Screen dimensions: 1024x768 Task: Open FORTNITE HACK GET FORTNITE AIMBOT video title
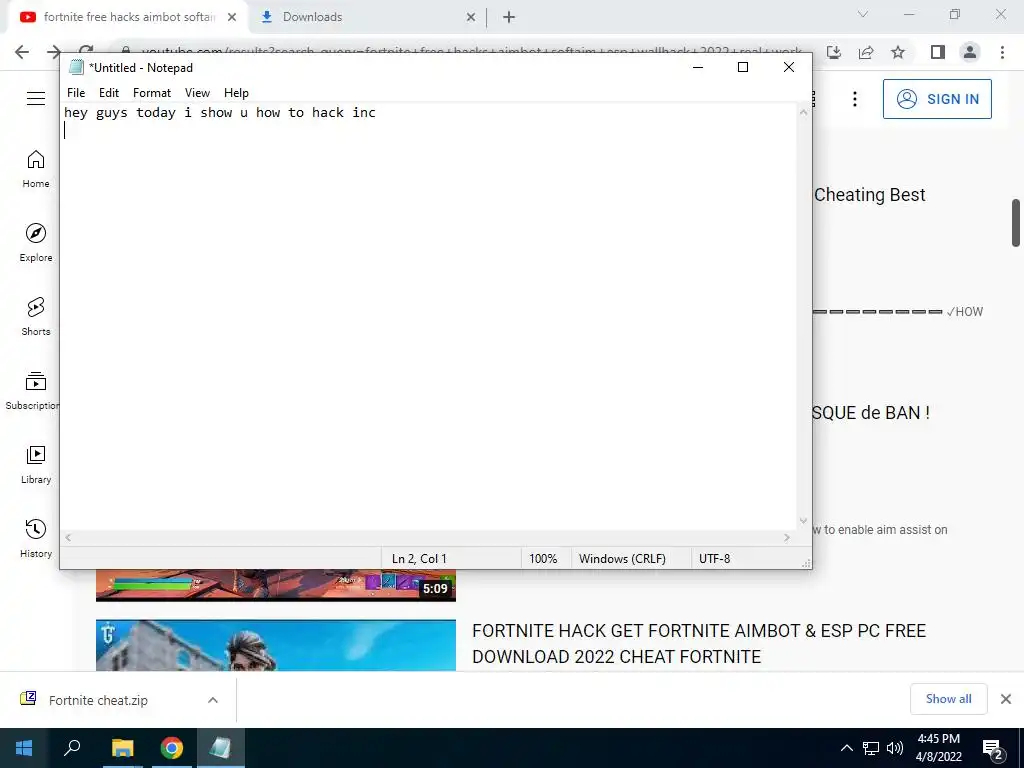click(699, 643)
